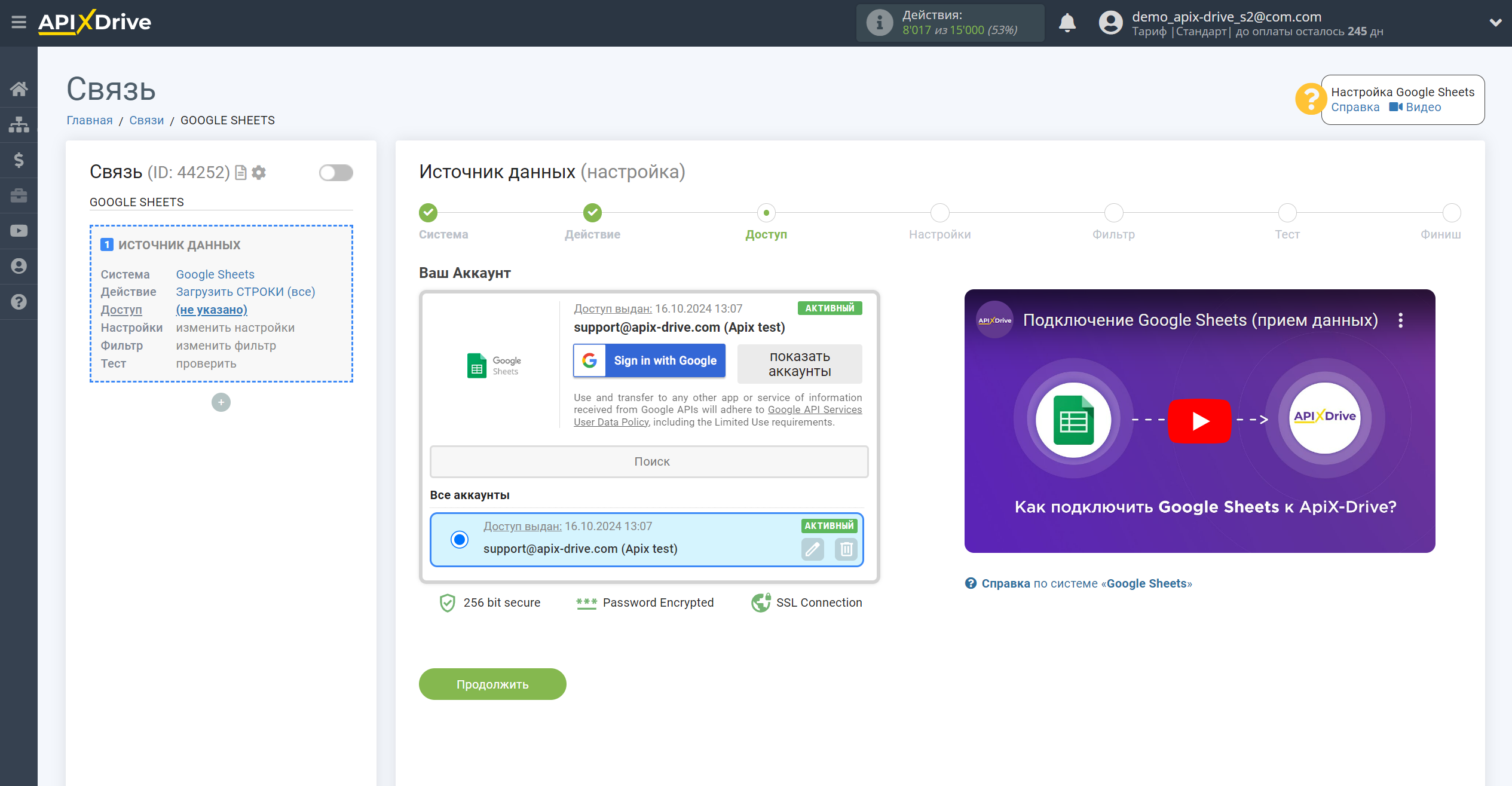
Task: Click Google Sheets system link
Action: [215, 274]
